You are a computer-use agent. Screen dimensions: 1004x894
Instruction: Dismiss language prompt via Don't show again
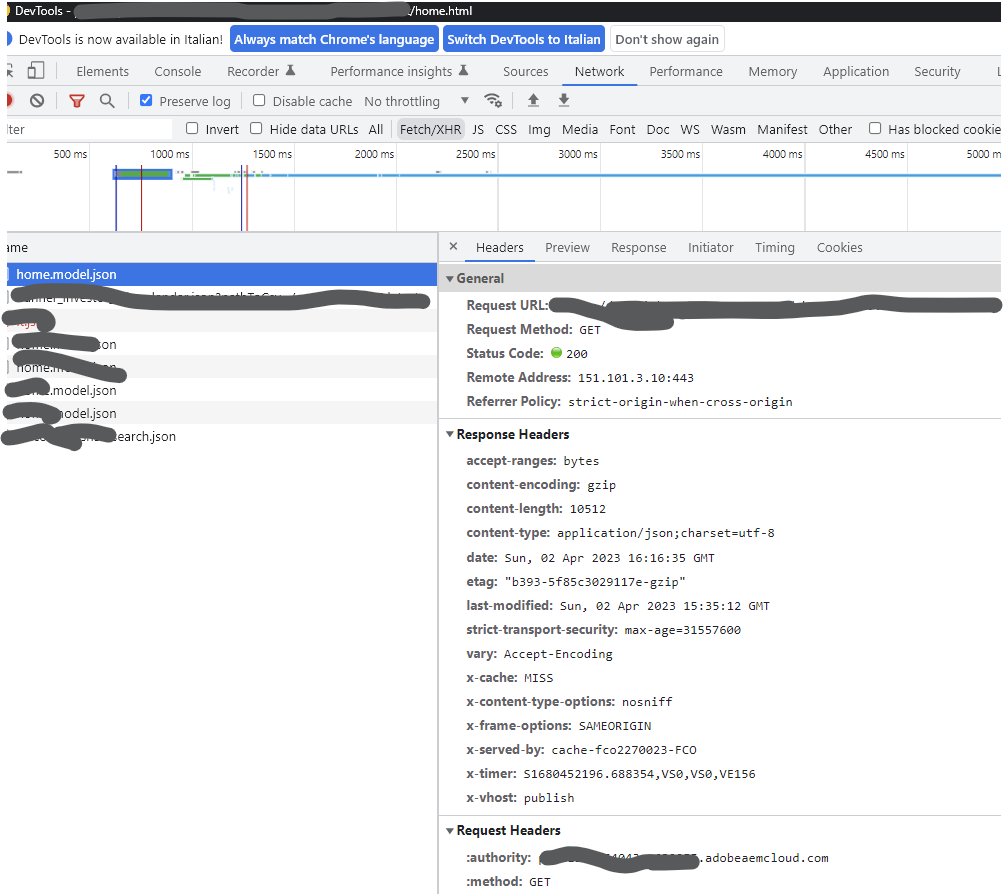click(667, 39)
